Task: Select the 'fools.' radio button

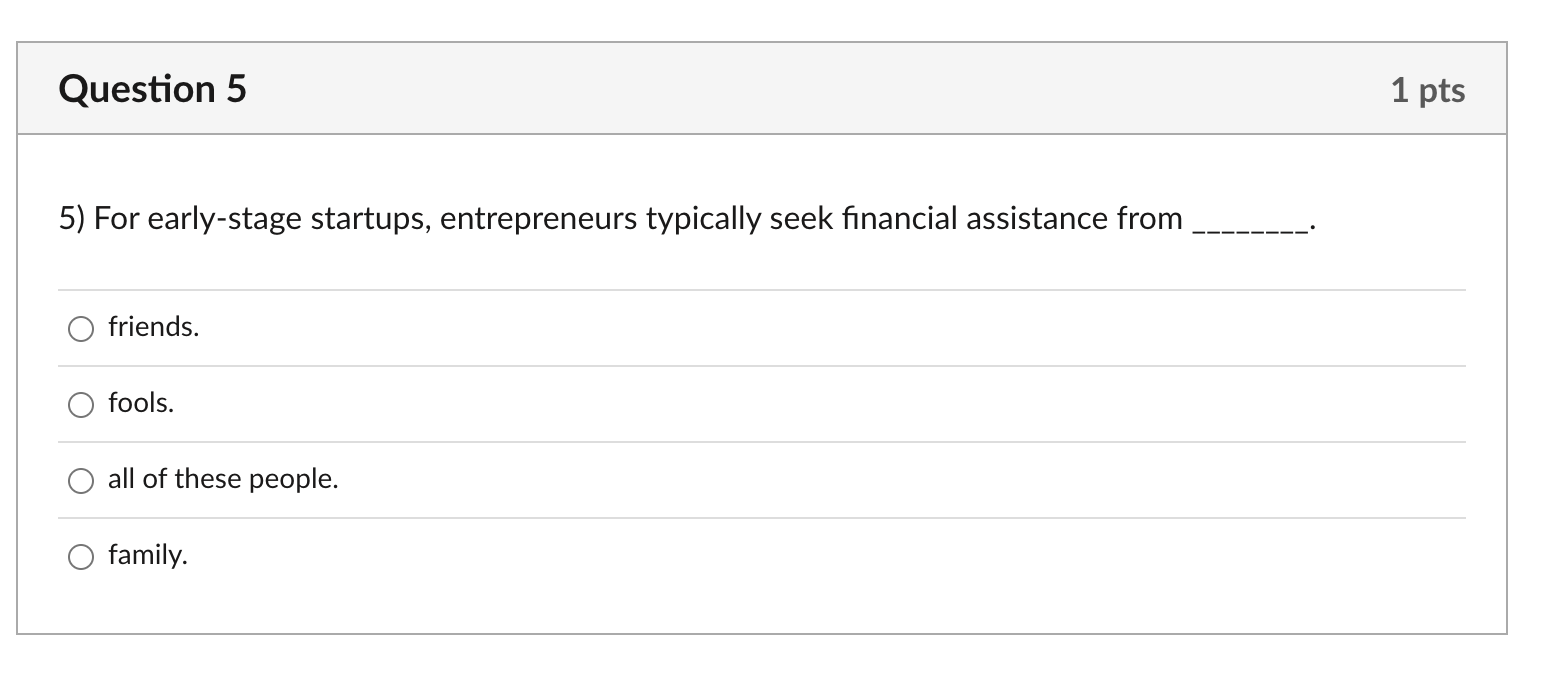Action: click(81, 404)
